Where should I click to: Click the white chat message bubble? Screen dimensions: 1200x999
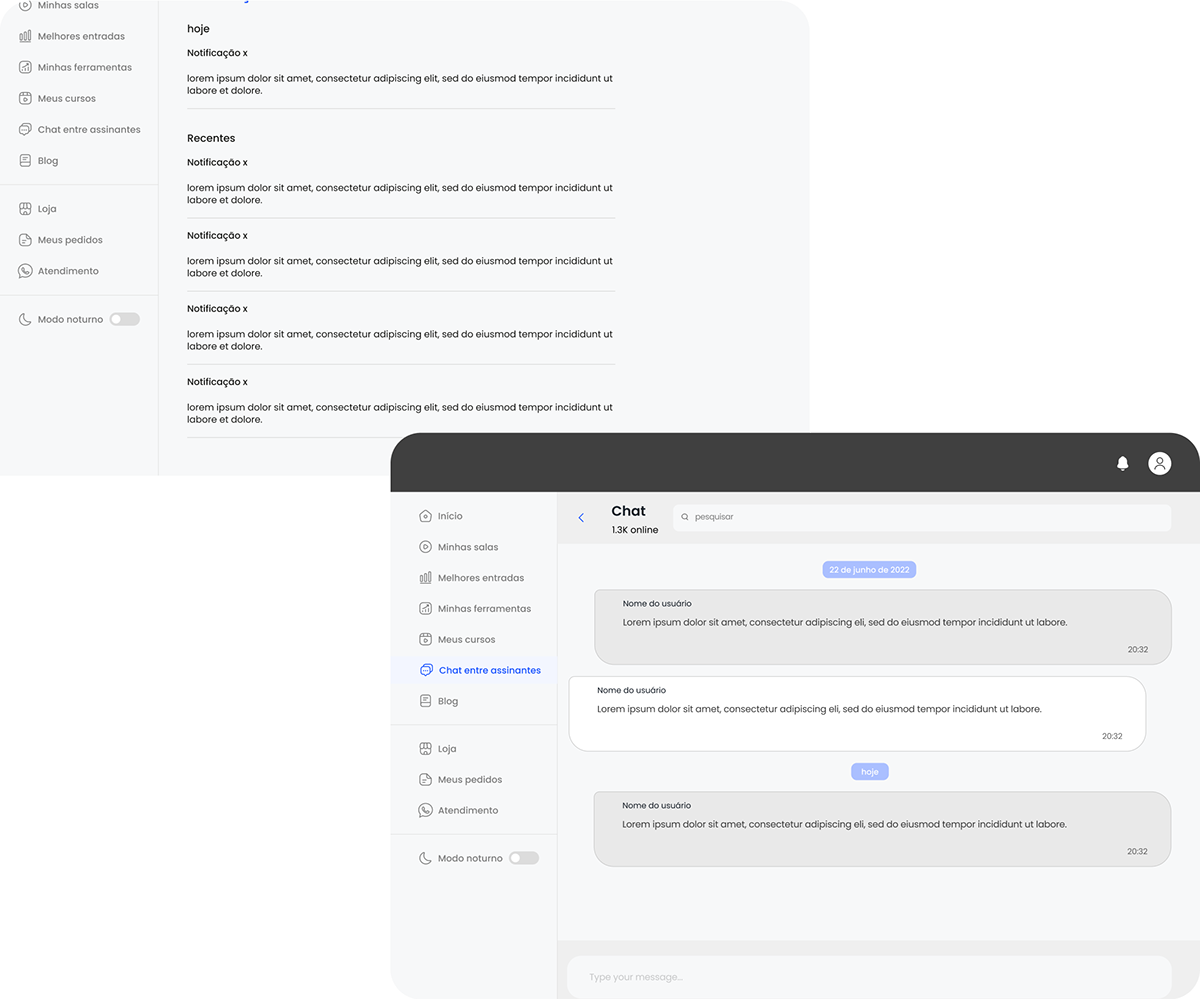tap(857, 714)
